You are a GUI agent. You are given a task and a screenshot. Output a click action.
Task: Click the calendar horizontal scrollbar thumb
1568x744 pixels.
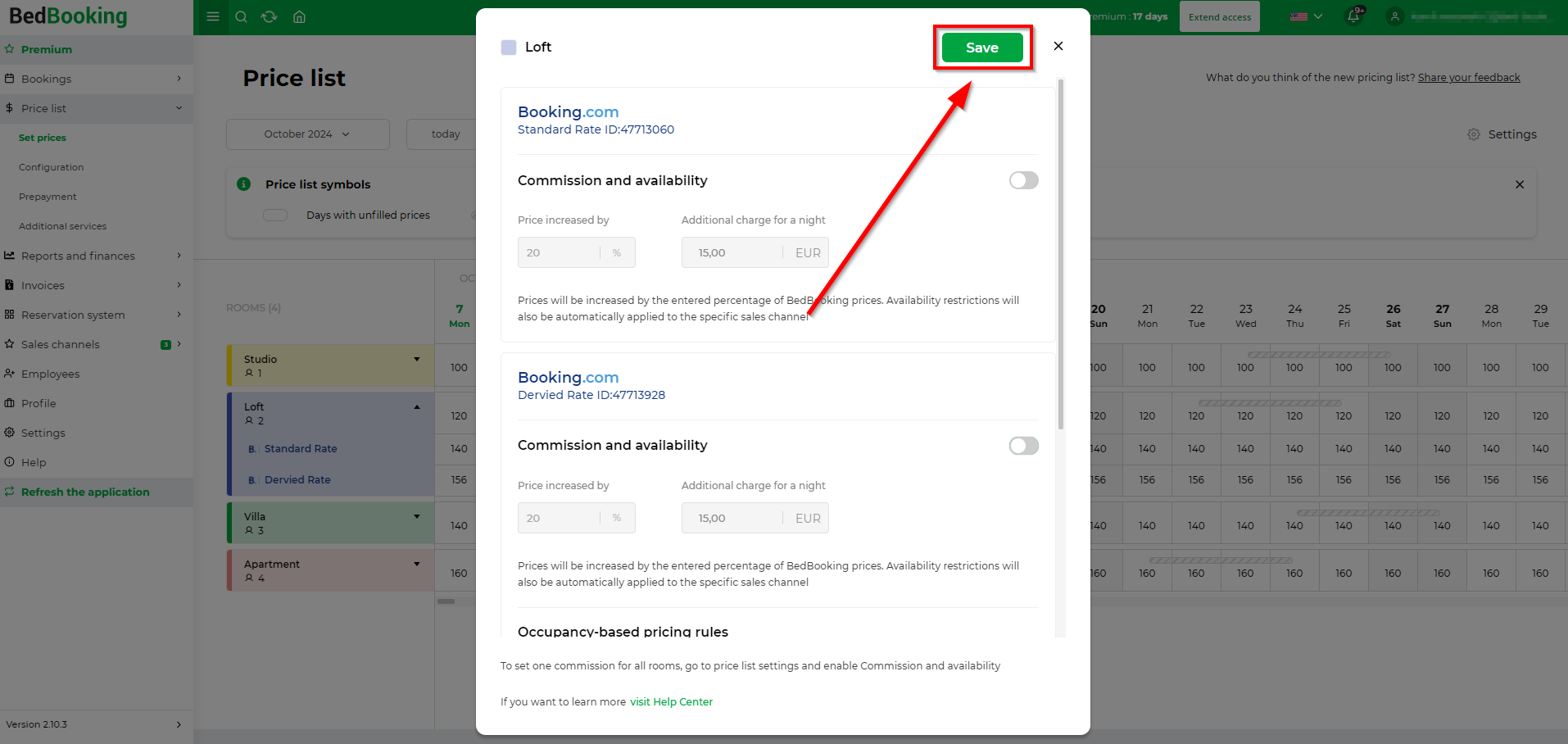coord(446,601)
